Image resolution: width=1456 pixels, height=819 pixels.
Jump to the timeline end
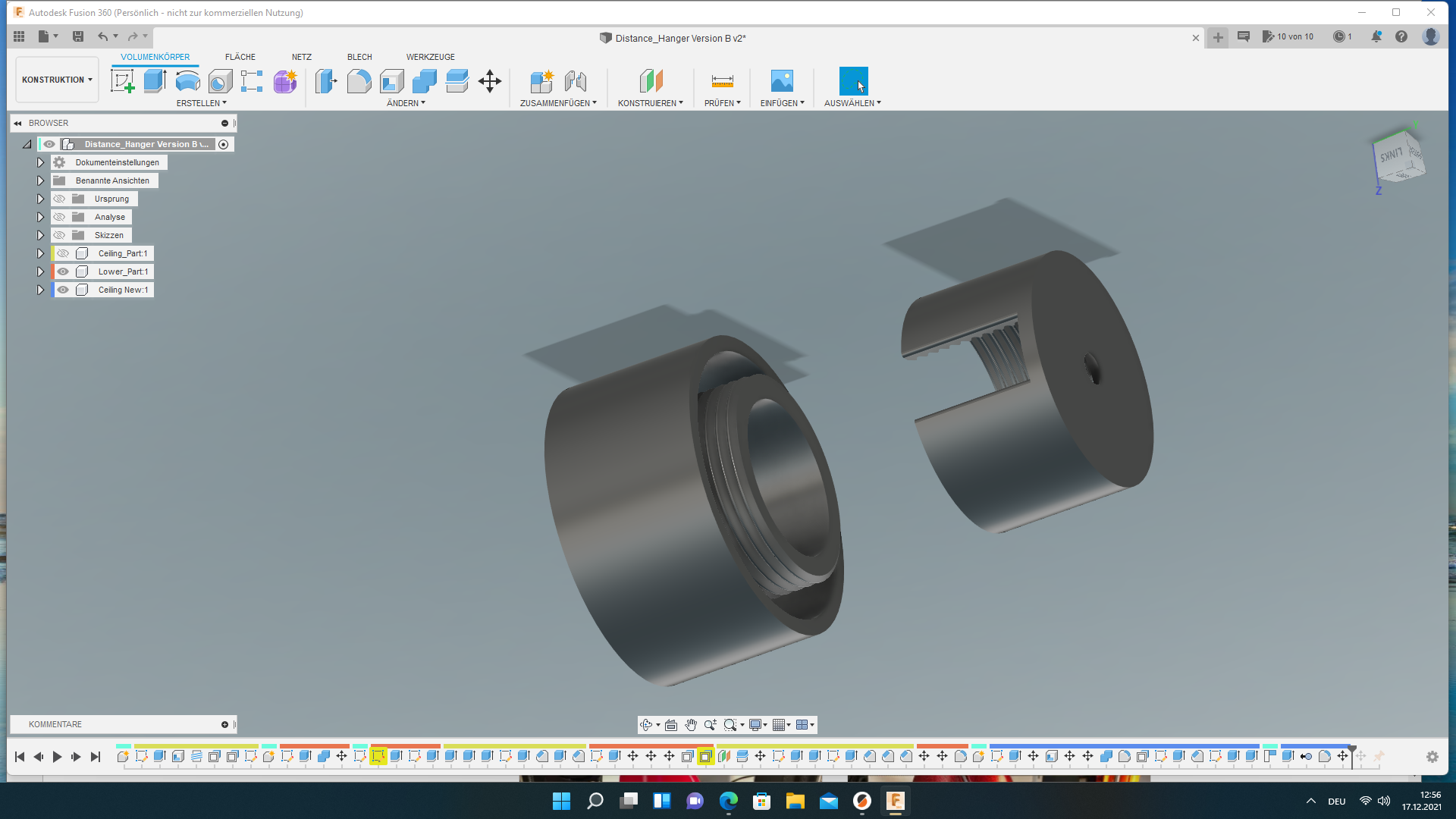tap(96, 757)
